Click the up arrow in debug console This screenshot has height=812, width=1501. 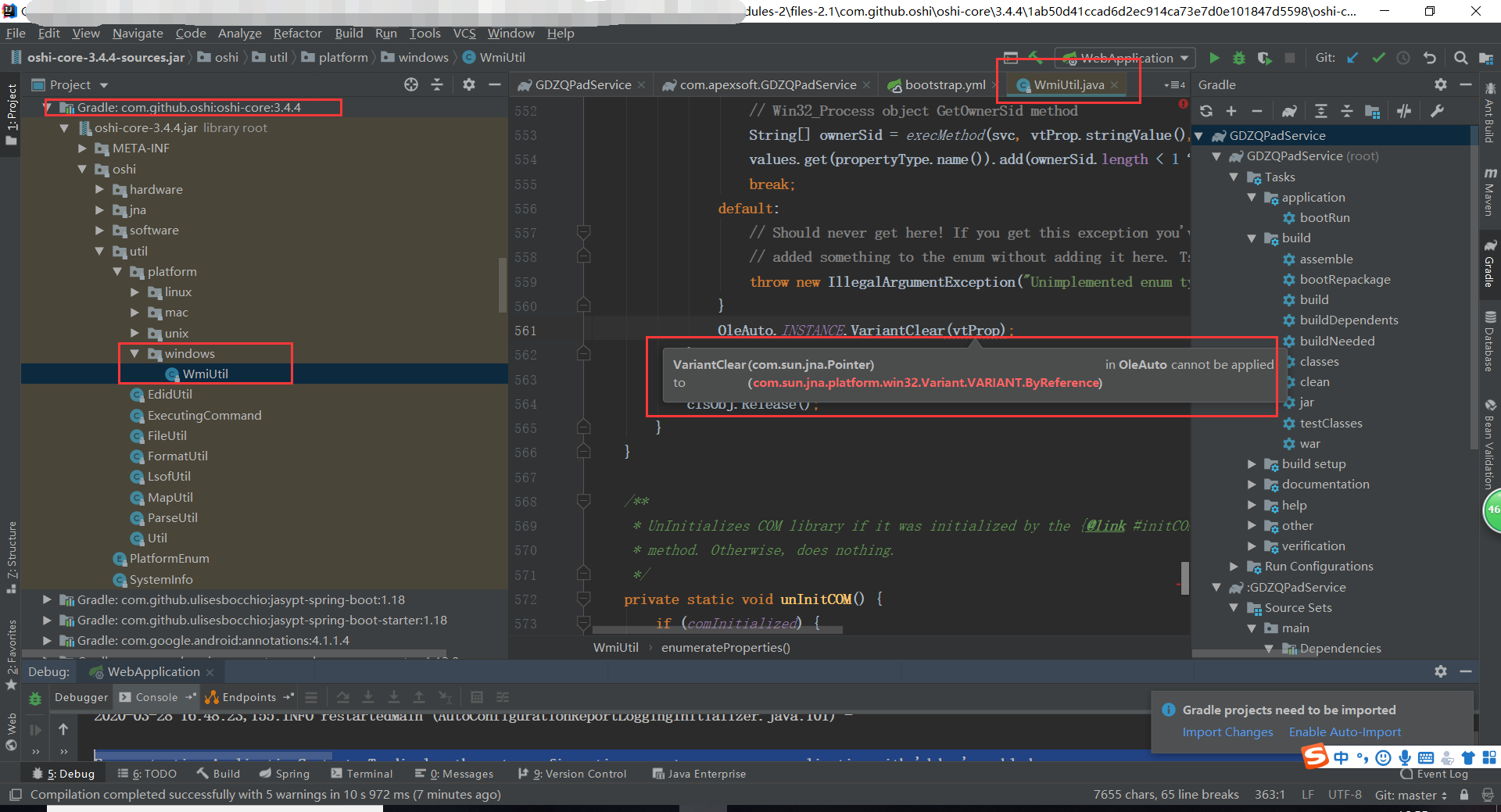tap(63, 729)
